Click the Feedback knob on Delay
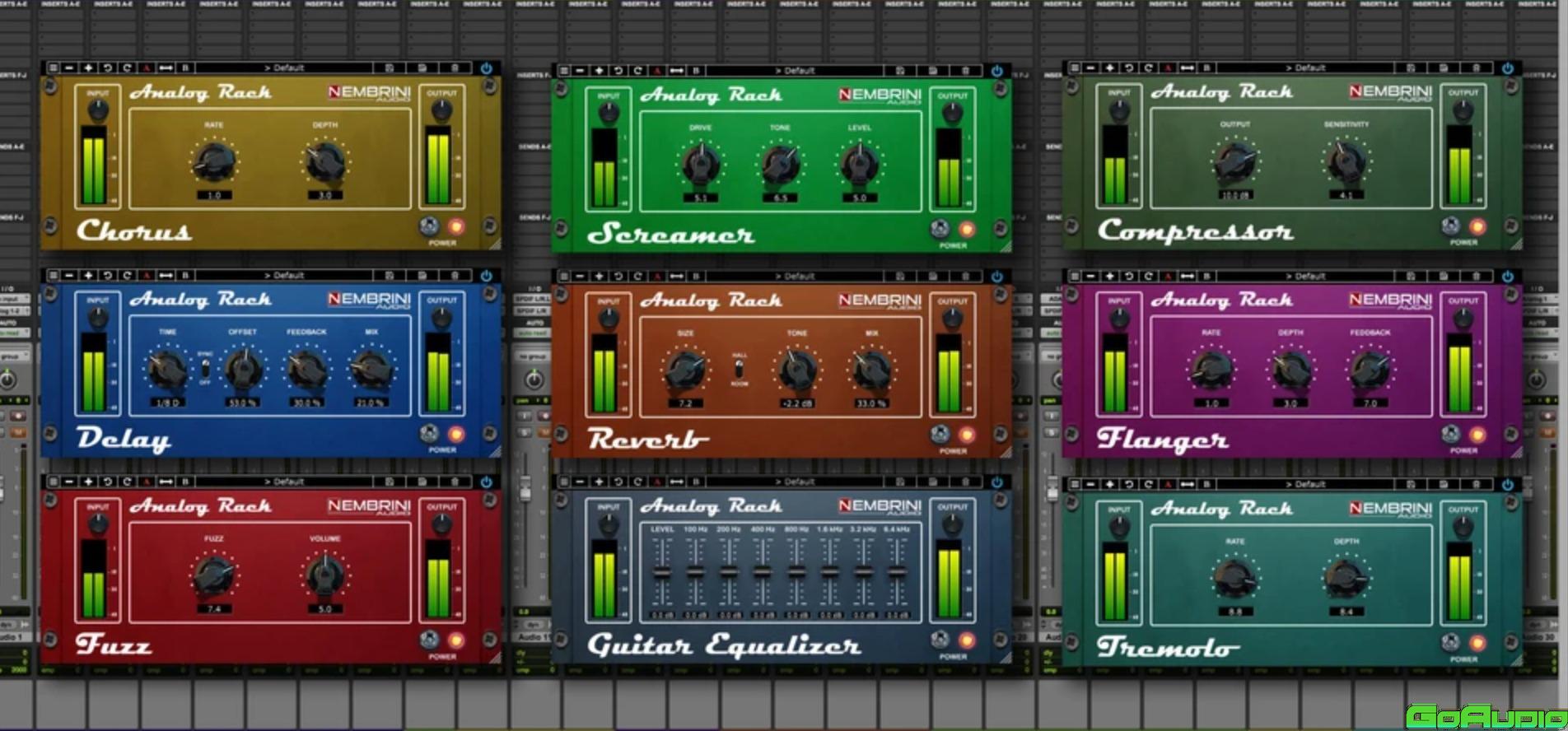The image size is (1568, 731). click(306, 370)
